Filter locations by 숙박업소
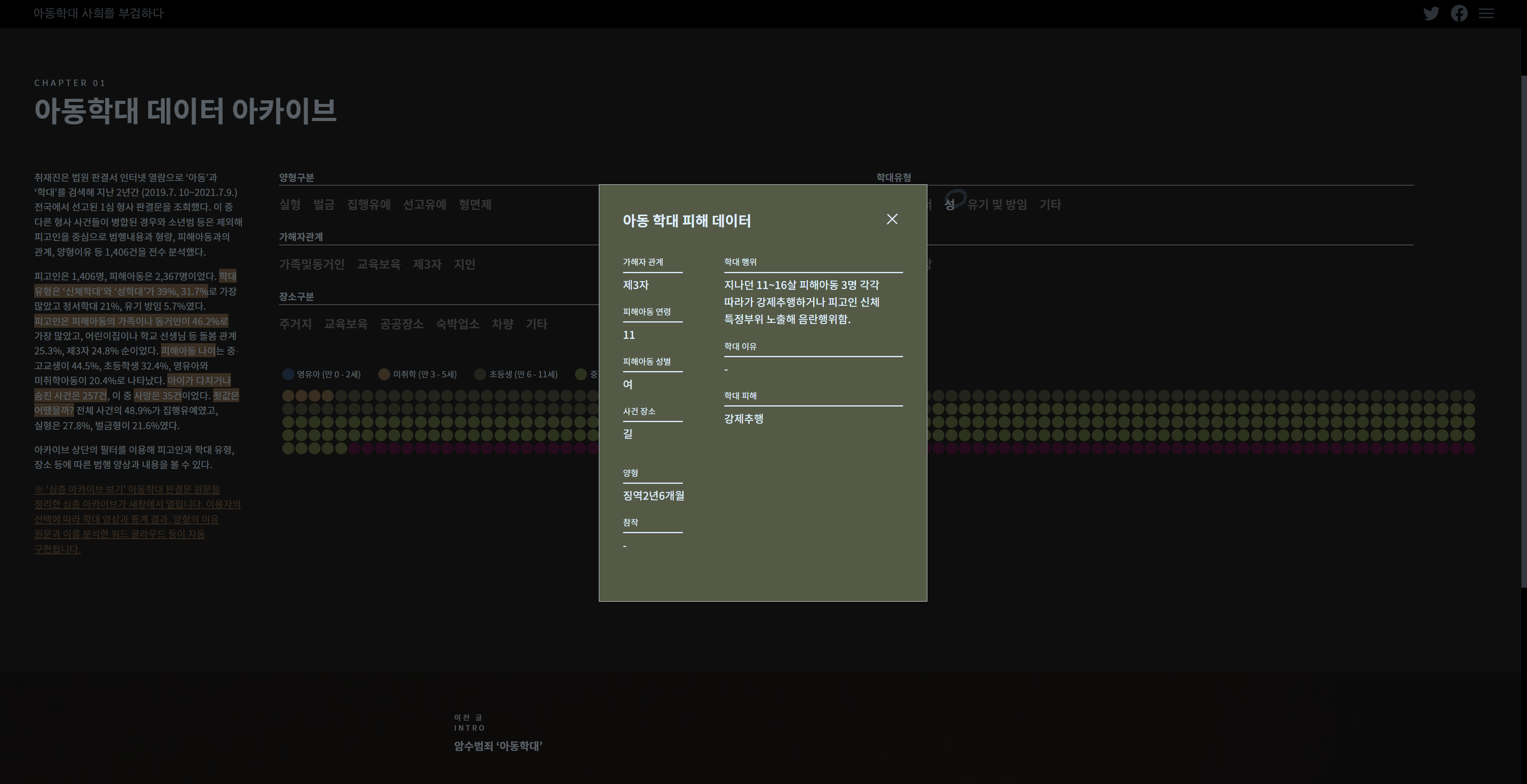 coord(457,324)
